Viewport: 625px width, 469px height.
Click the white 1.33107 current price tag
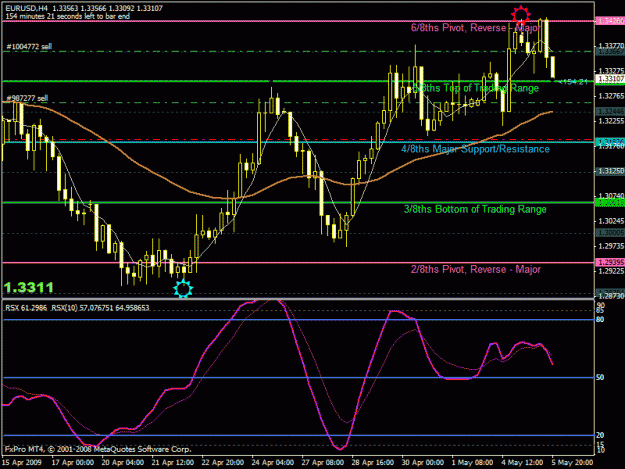[x=610, y=79]
